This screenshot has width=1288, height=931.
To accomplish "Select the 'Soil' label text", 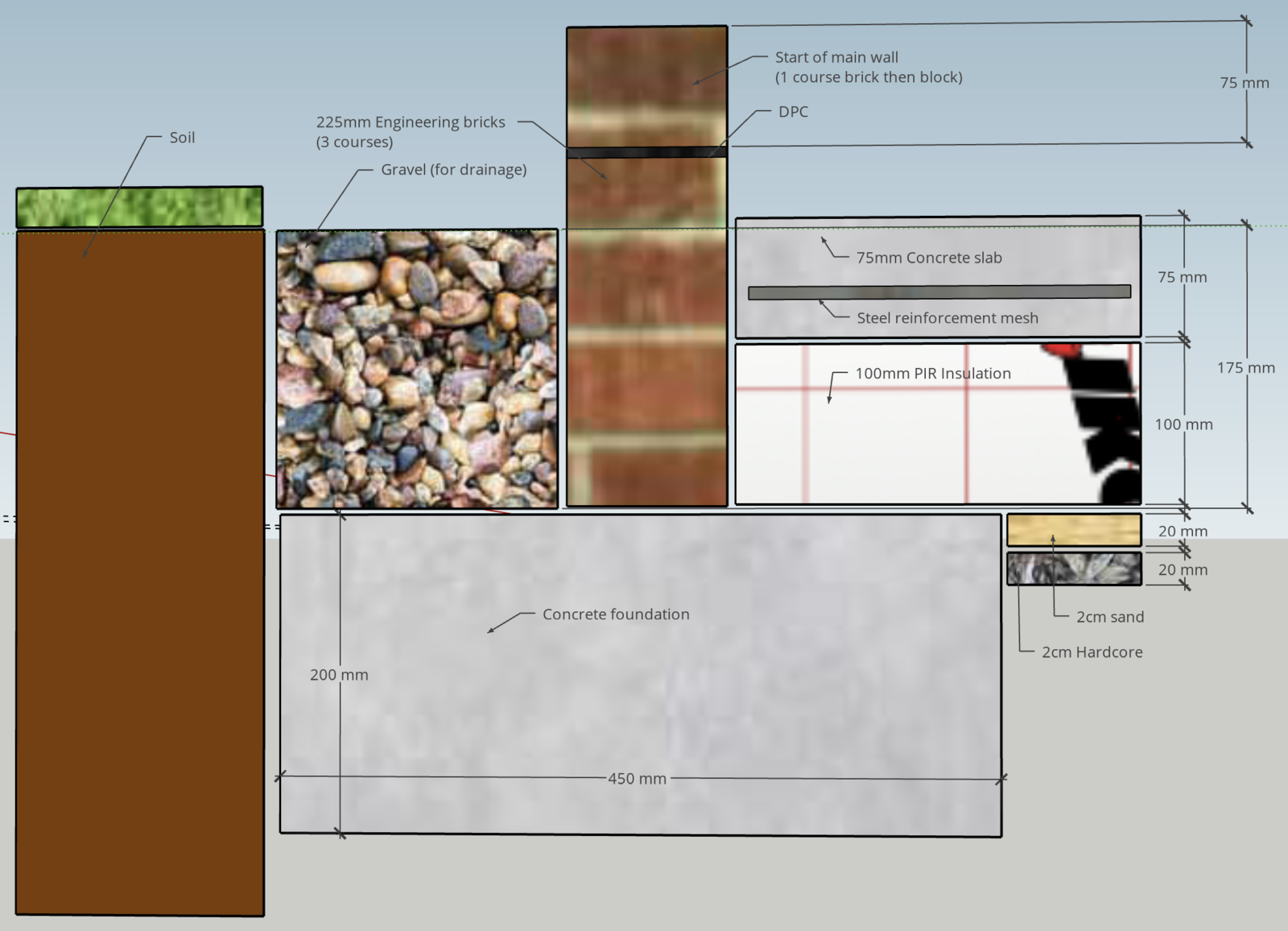I will tap(180, 137).
